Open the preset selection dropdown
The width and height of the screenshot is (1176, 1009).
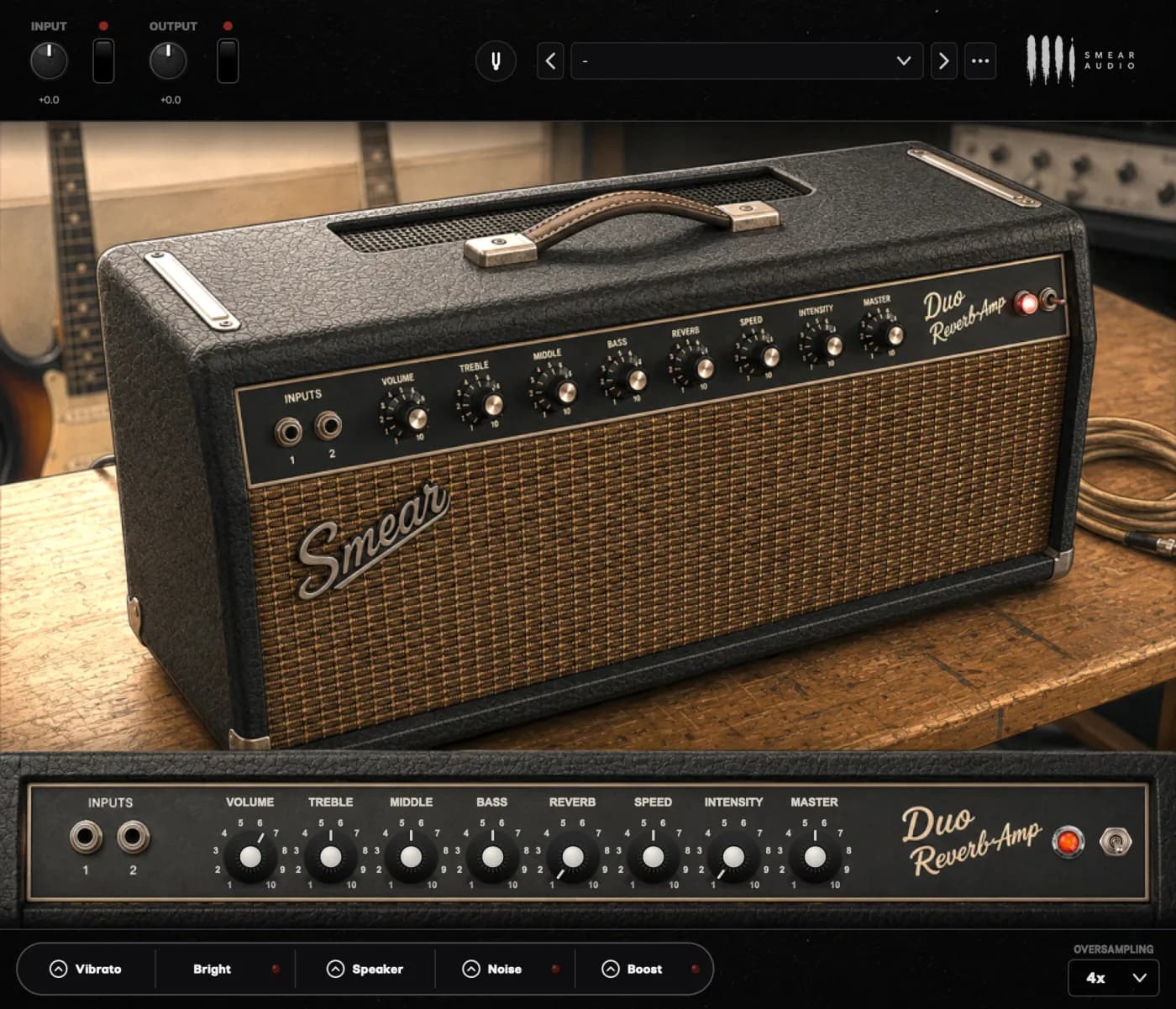coord(747,61)
